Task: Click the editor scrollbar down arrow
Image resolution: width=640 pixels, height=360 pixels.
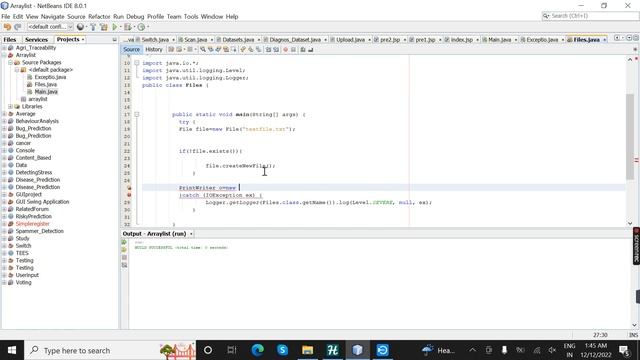Action: [x=630, y=223]
